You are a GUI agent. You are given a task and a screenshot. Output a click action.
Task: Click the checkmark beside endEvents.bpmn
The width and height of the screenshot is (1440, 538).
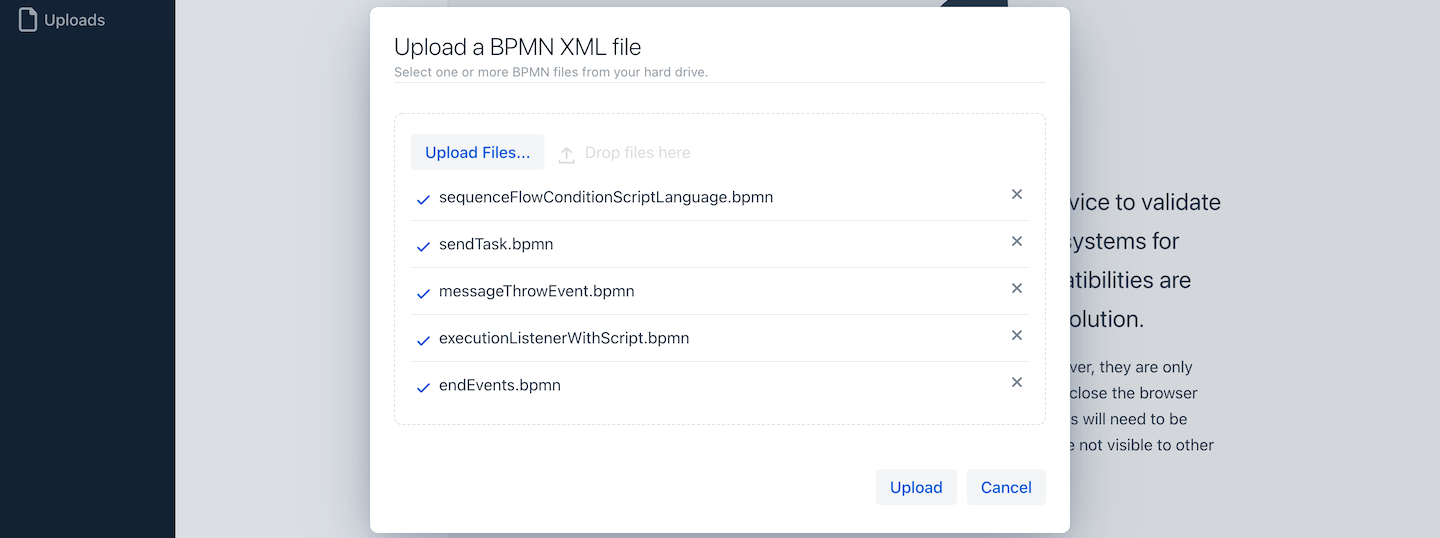(423, 387)
